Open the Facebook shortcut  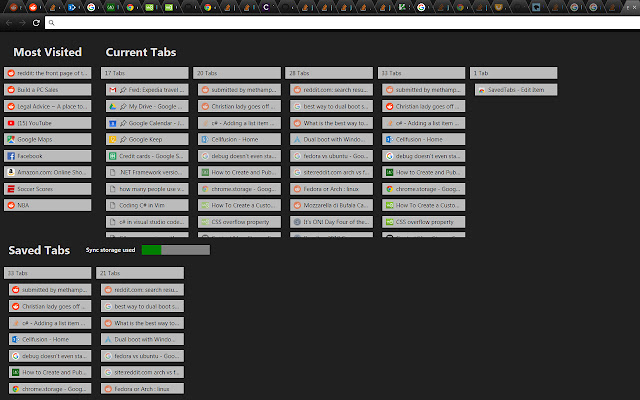48,156
